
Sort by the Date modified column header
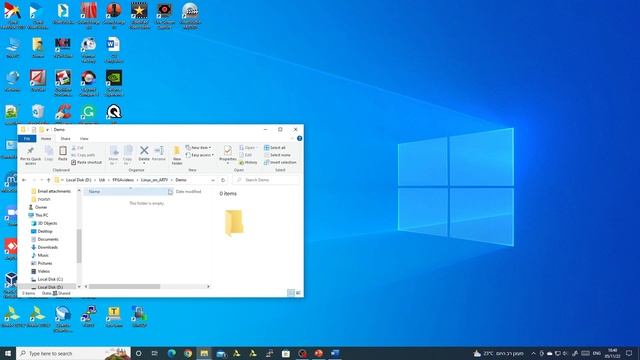point(189,191)
